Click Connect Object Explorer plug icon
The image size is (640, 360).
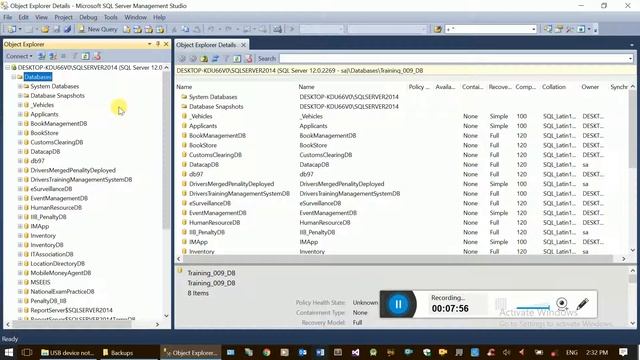click(x=42, y=56)
